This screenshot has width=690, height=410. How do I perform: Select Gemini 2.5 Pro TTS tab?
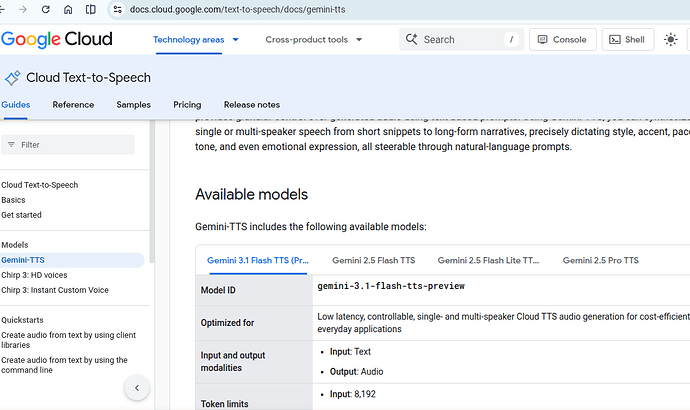click(x=600, y=260)
